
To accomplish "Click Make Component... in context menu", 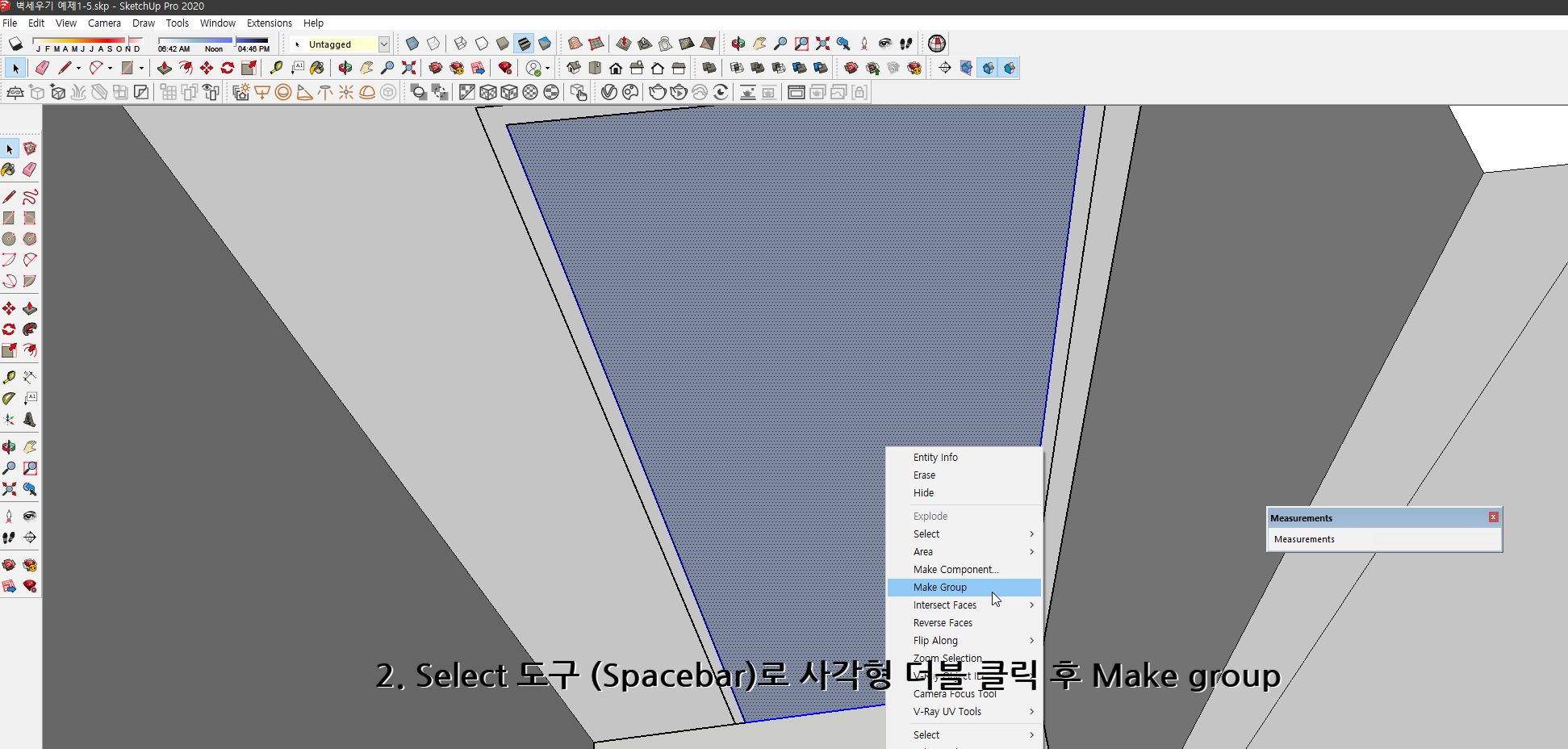I will click(964, 570).
